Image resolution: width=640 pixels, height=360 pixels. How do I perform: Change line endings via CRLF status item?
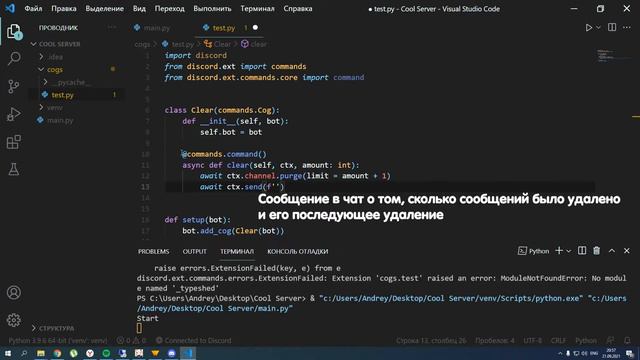(558, 340)
